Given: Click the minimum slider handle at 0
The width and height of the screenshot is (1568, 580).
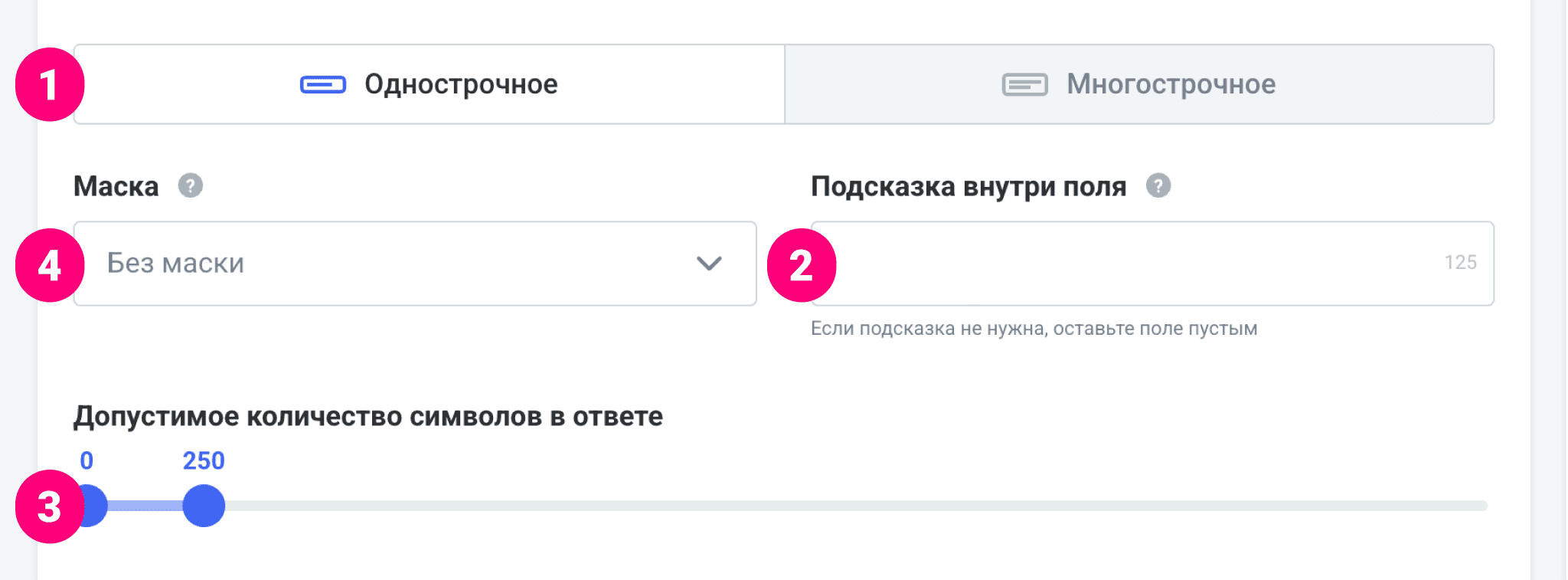Looking at the screenshot, I should [95, 506].
